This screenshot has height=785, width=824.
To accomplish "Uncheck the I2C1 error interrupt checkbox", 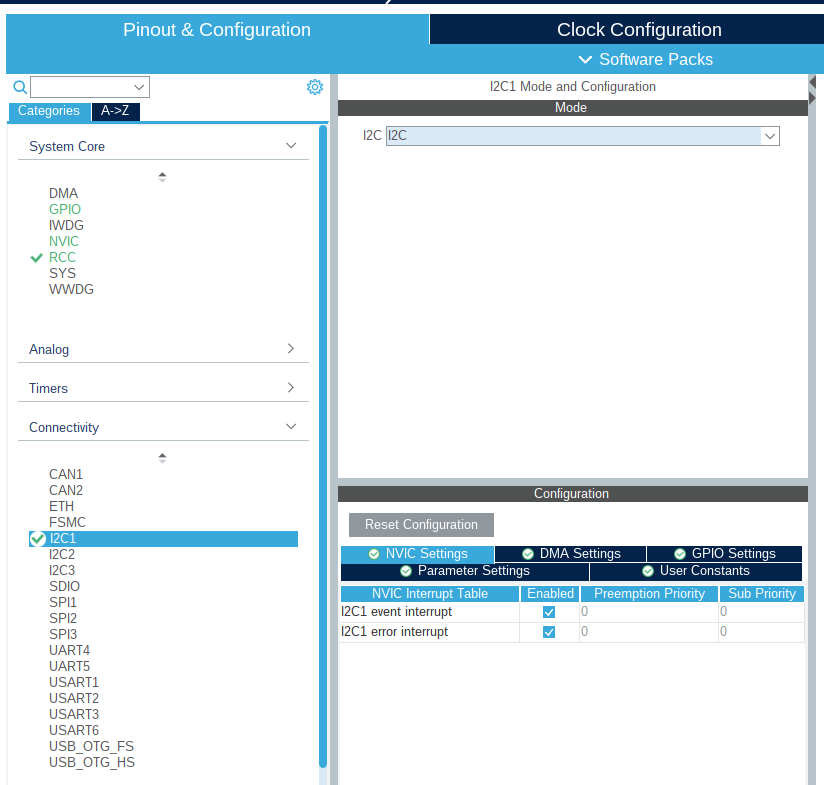I will pos(549,632).
